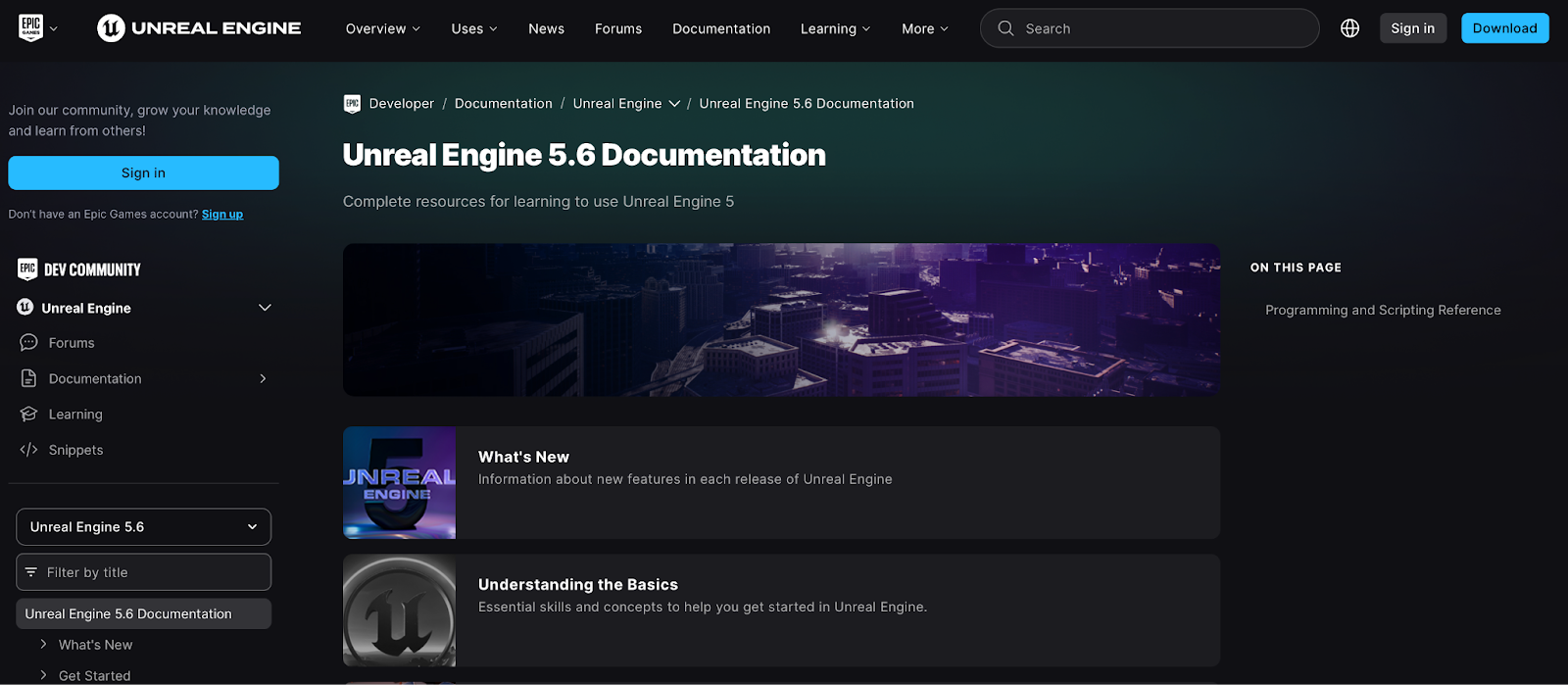Click the Filter by title field

(x=143, y=572)
